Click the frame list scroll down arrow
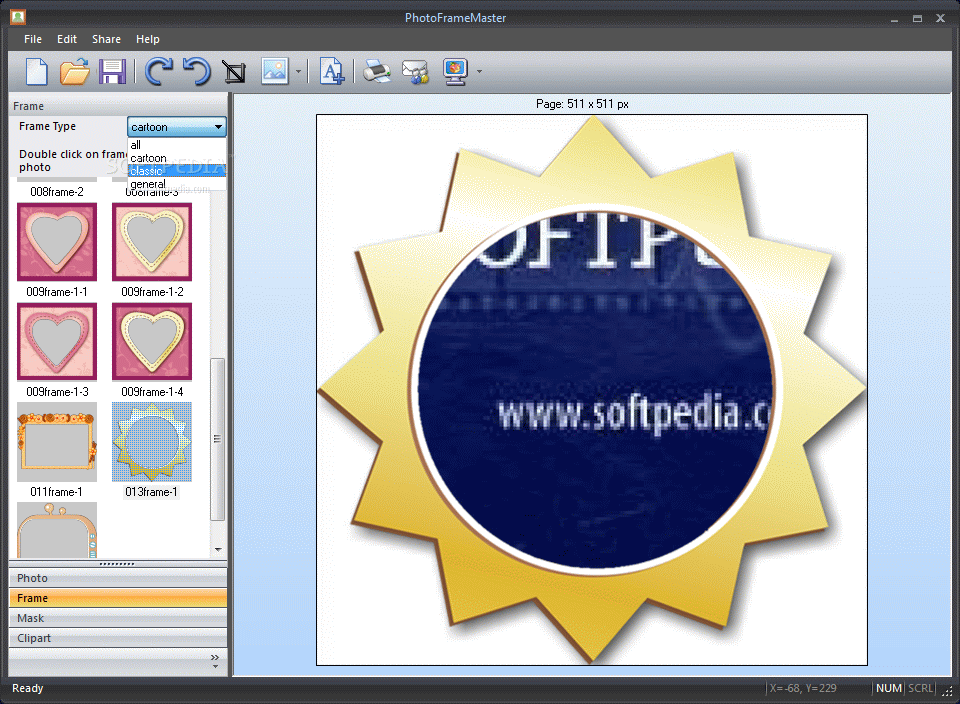960x704 pixels. 218,550
